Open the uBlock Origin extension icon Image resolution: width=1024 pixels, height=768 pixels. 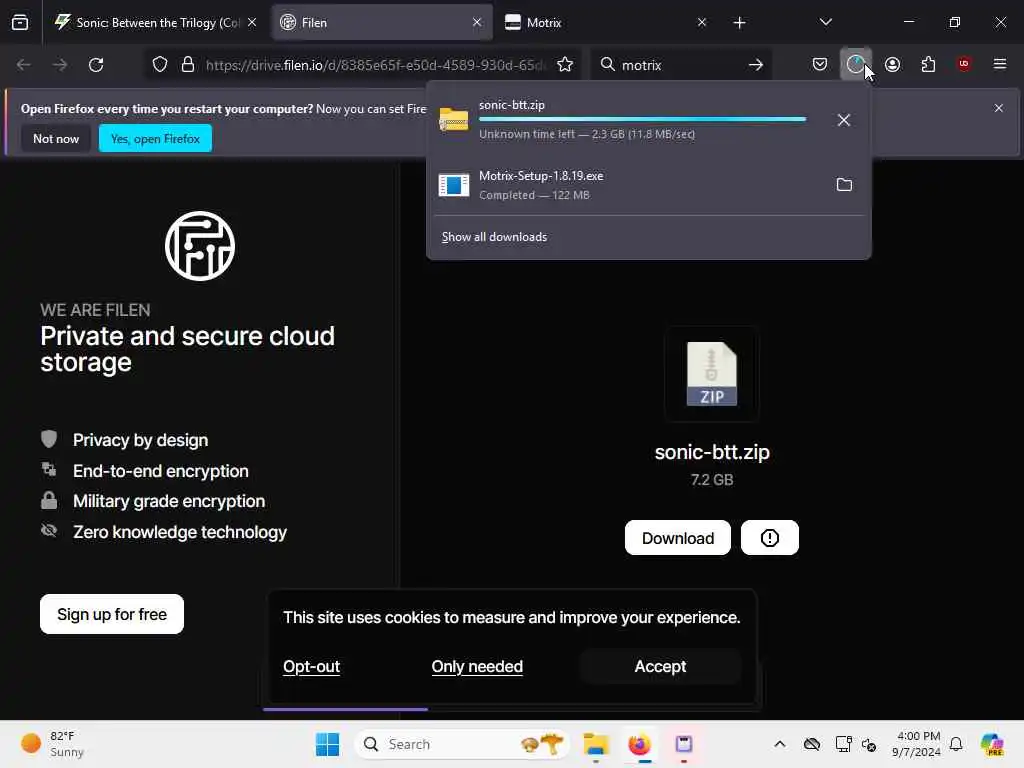[964, 64]
